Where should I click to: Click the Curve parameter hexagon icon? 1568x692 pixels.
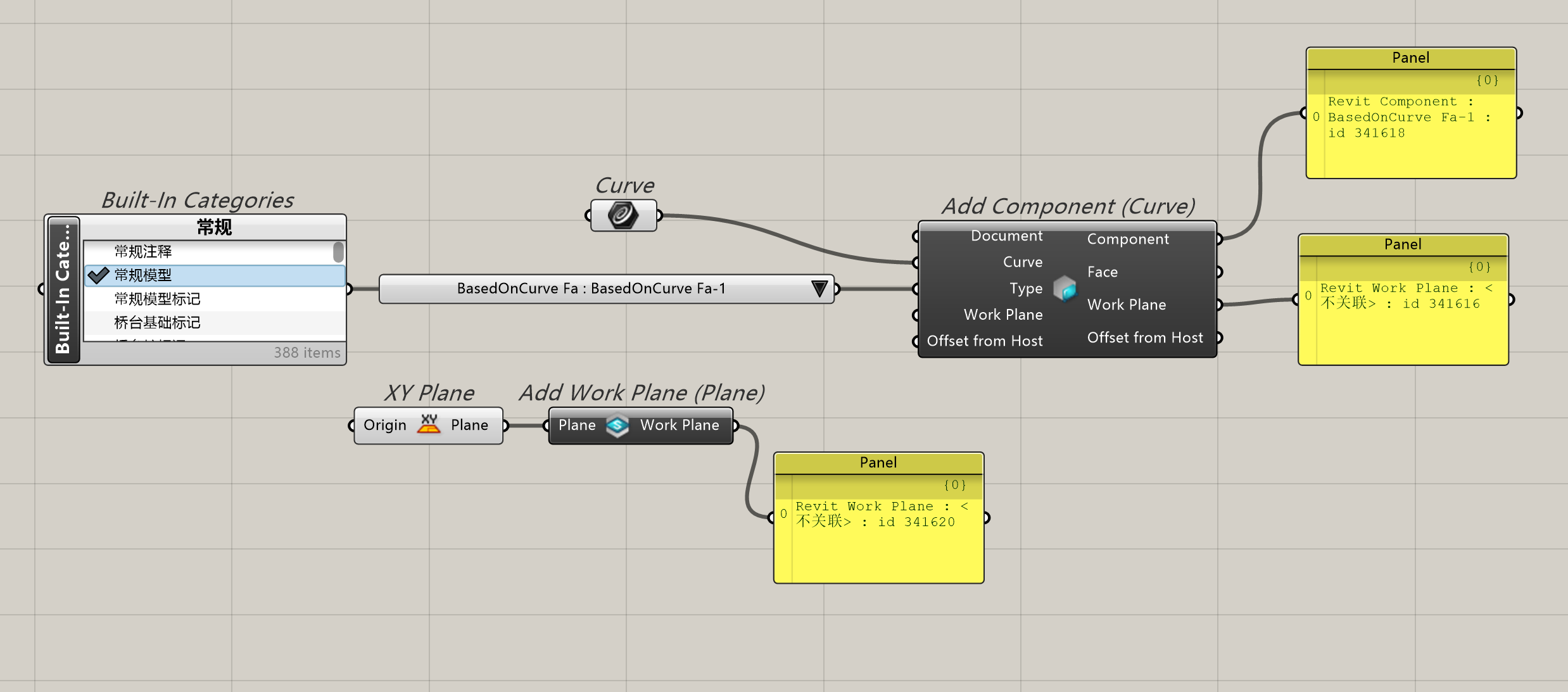point(623,215)
